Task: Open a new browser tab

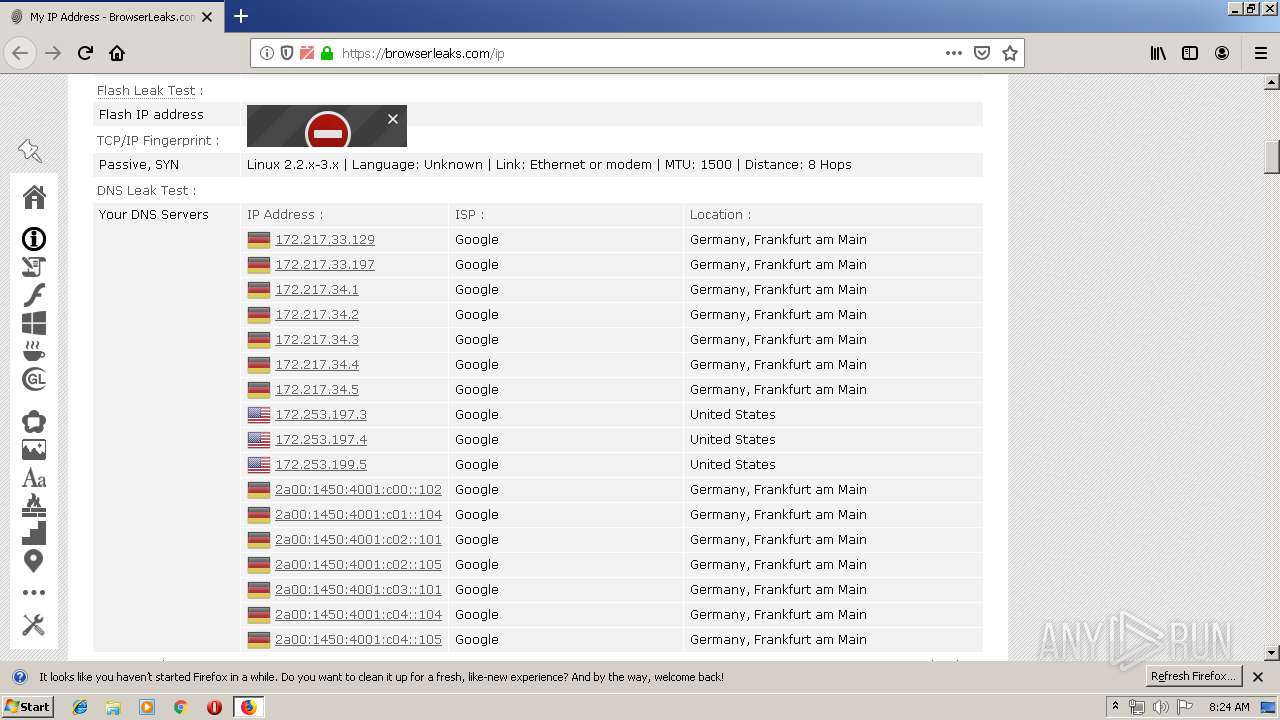Action: point(241,16)
